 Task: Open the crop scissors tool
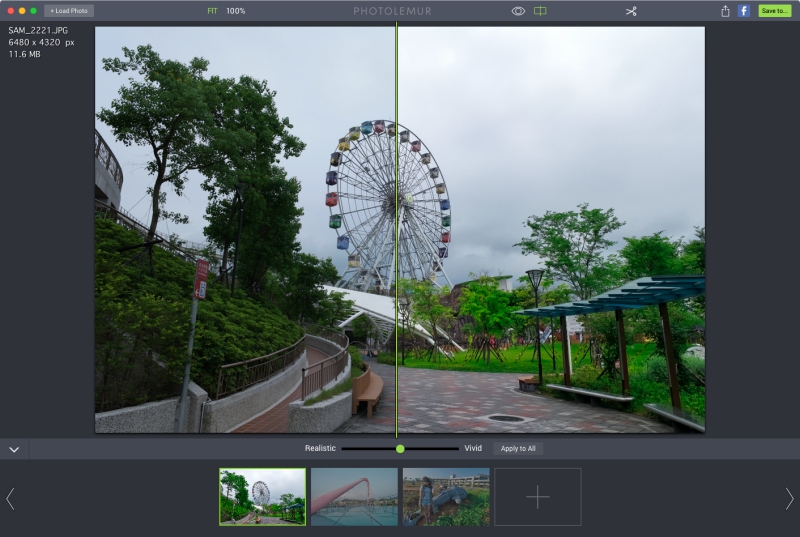[x=631, y=11]
